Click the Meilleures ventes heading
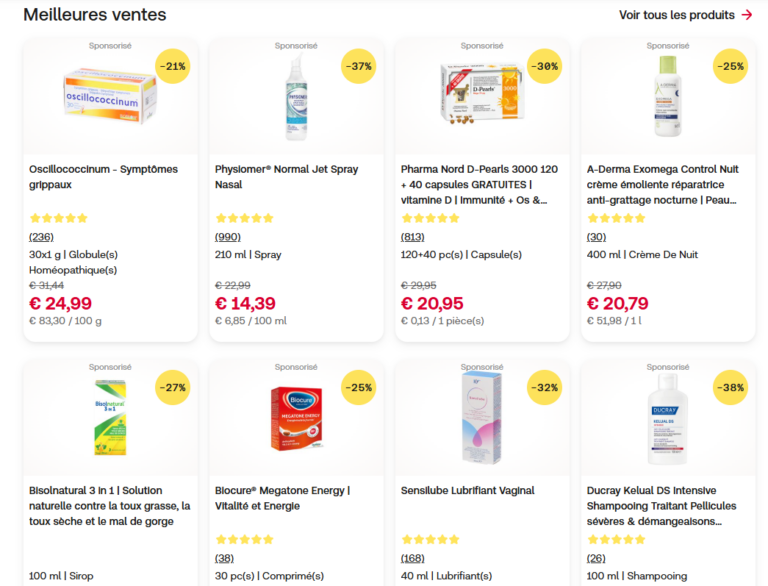Screen dimensions: 768x586 [x=95, y=15]
